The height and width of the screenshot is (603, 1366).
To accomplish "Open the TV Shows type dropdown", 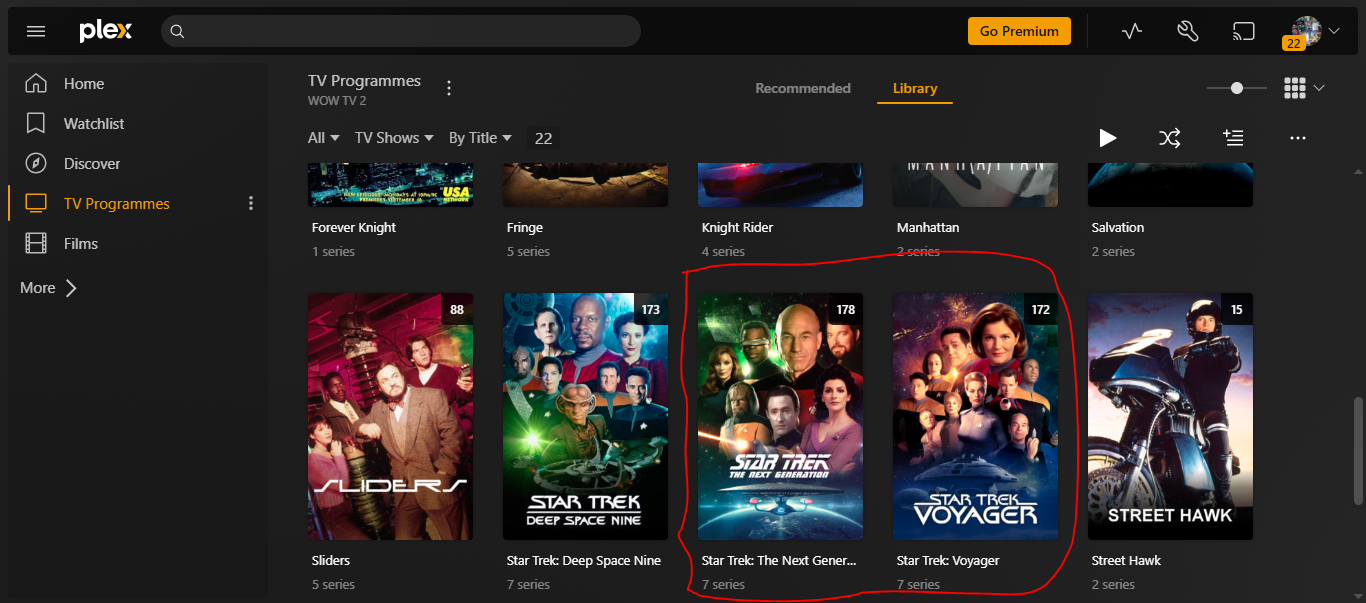I will pos(394,138).
